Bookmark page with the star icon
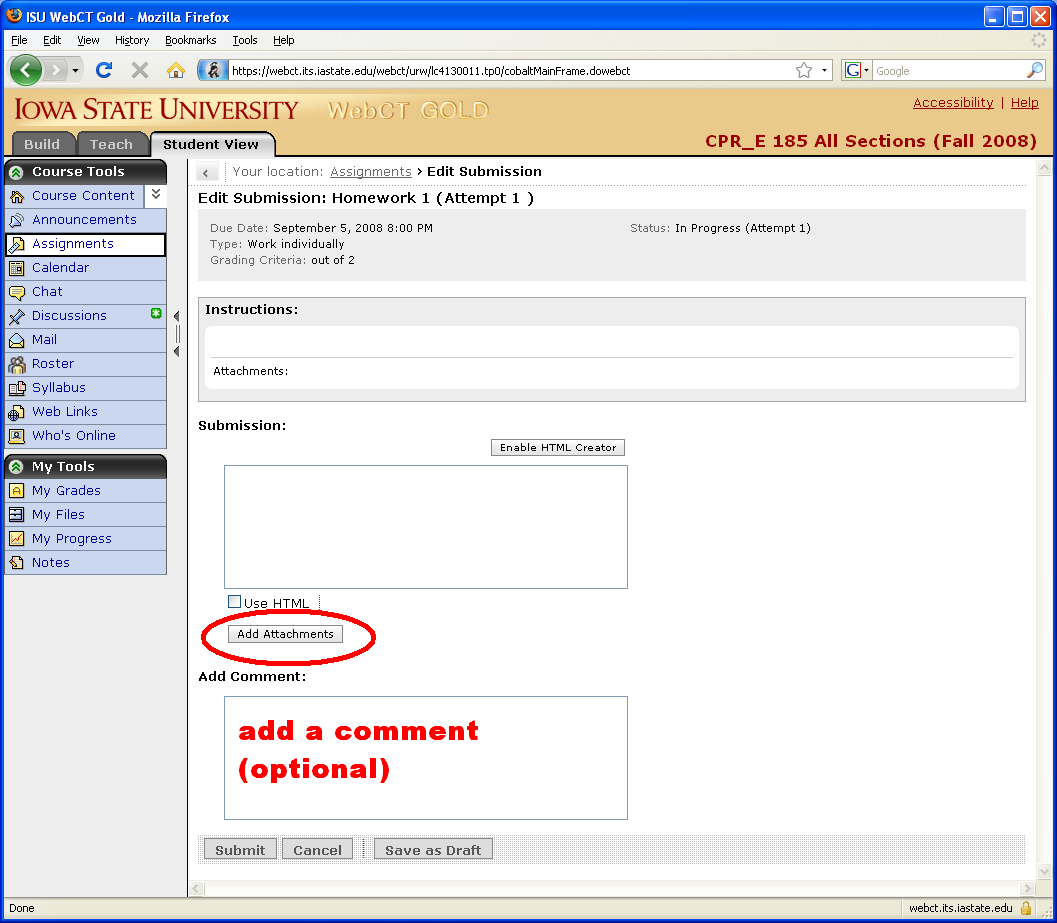 pyautogui.click(x=803, y=70)
